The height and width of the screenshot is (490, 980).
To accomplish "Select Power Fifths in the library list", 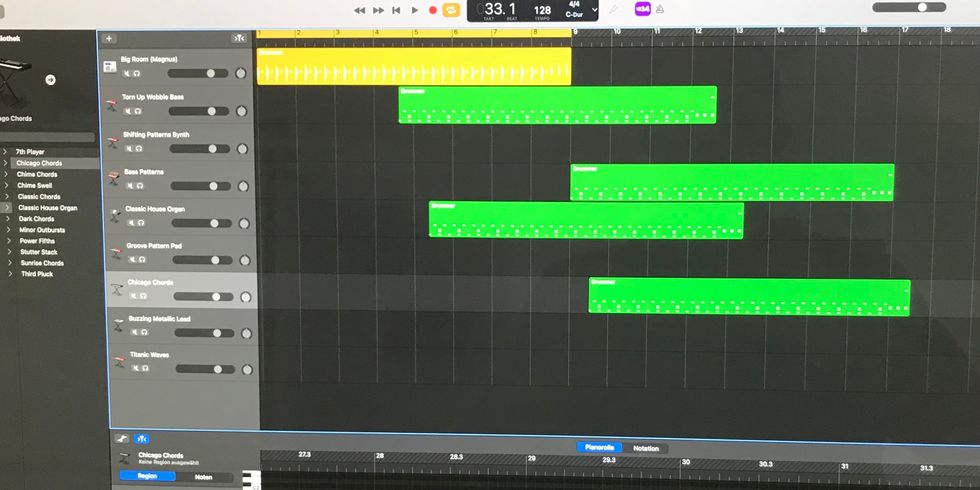I will [37, 241].
